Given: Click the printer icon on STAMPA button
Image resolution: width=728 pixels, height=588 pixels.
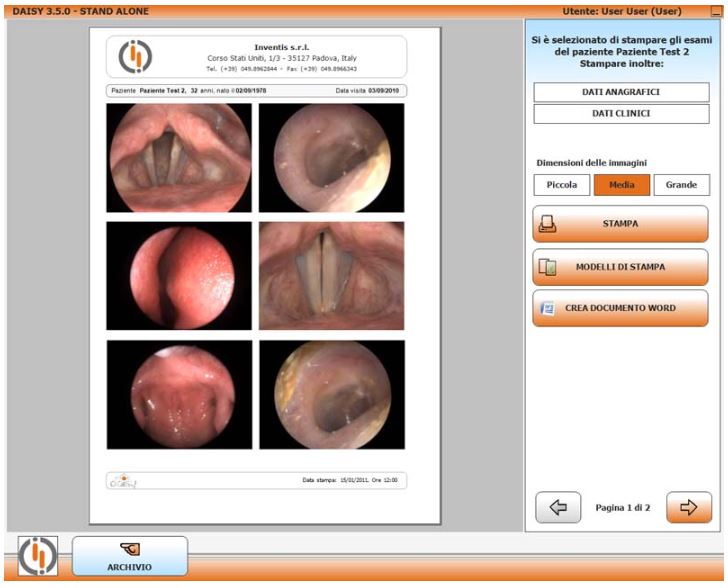Looking at the screenshot, I should [x=547, y=225].
